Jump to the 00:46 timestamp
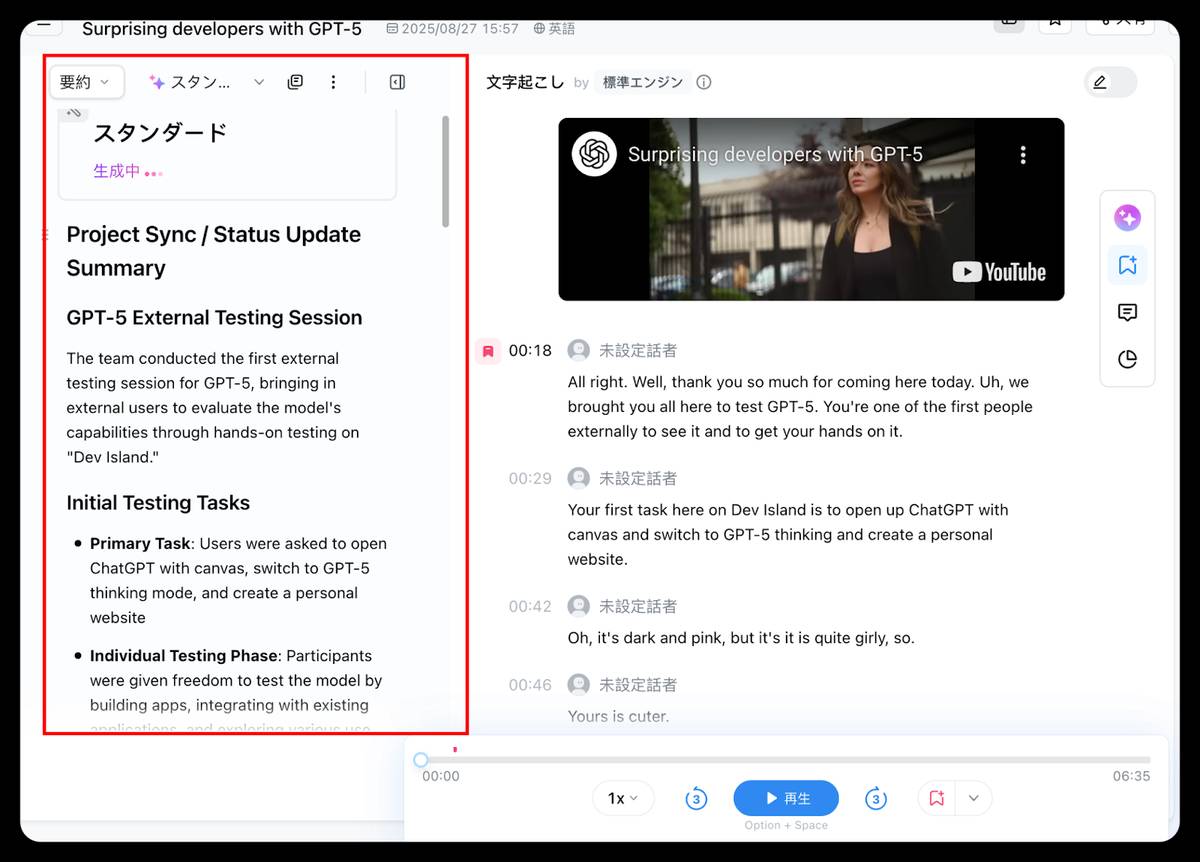1200x862 pixels. tap(530, 685)
